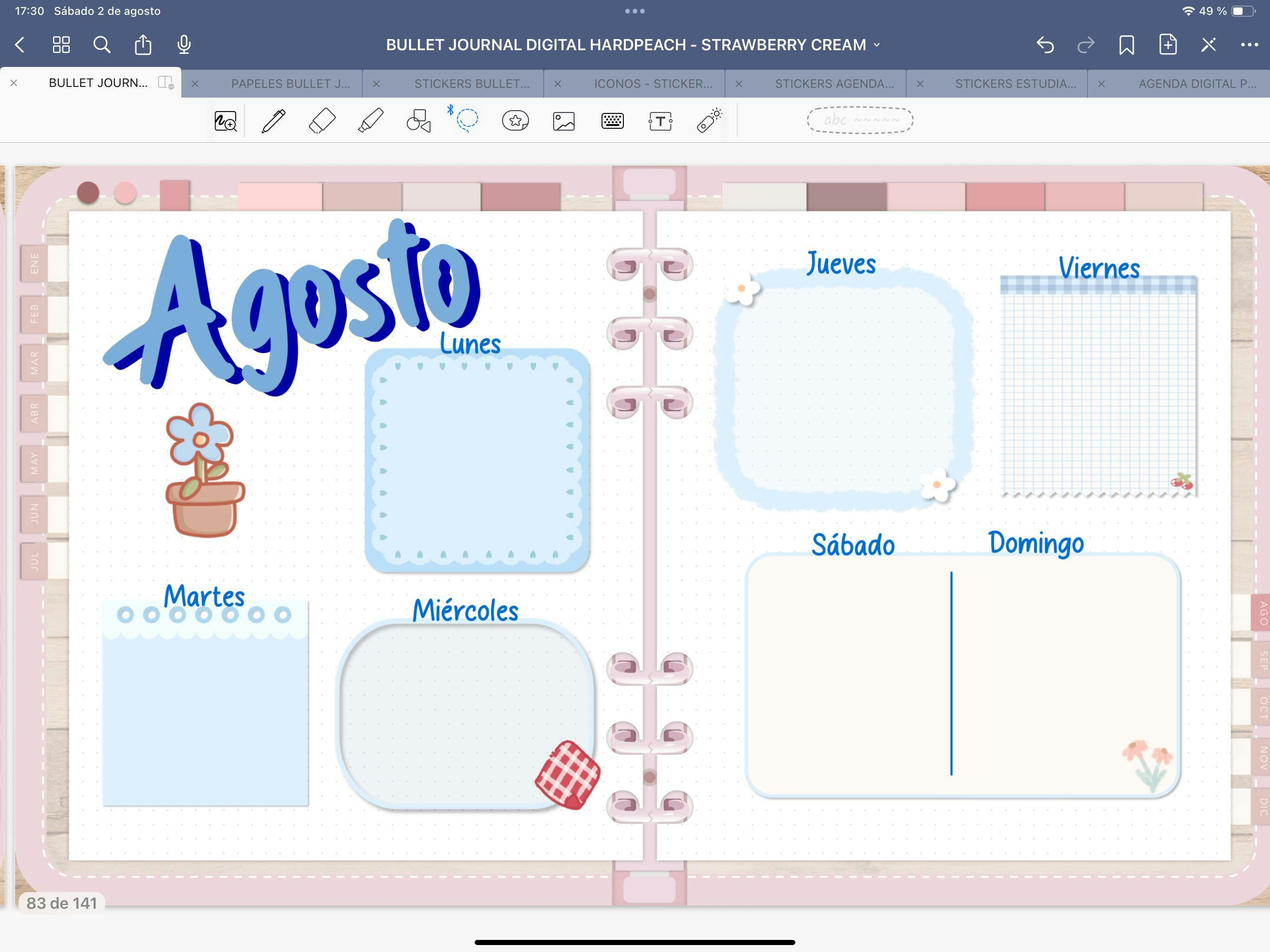1270x952 pixels.
Task: Toggle read-only editing mode icon
Action: 1208,45
